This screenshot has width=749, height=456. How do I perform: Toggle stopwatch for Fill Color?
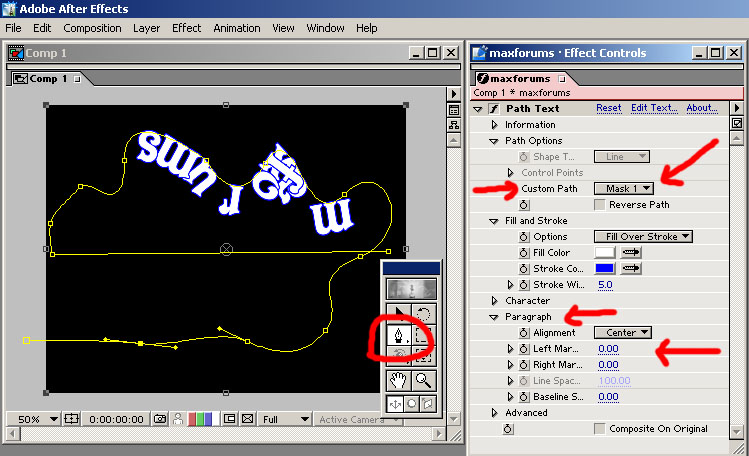pos(524,253)
